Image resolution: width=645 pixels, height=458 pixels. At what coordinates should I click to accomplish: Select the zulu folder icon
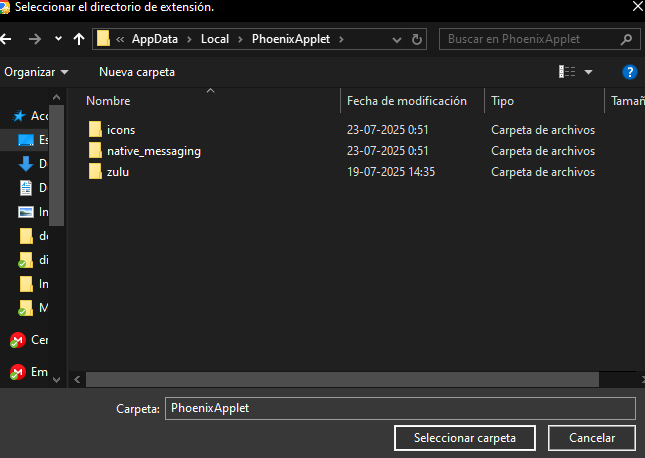pos(96,172)
